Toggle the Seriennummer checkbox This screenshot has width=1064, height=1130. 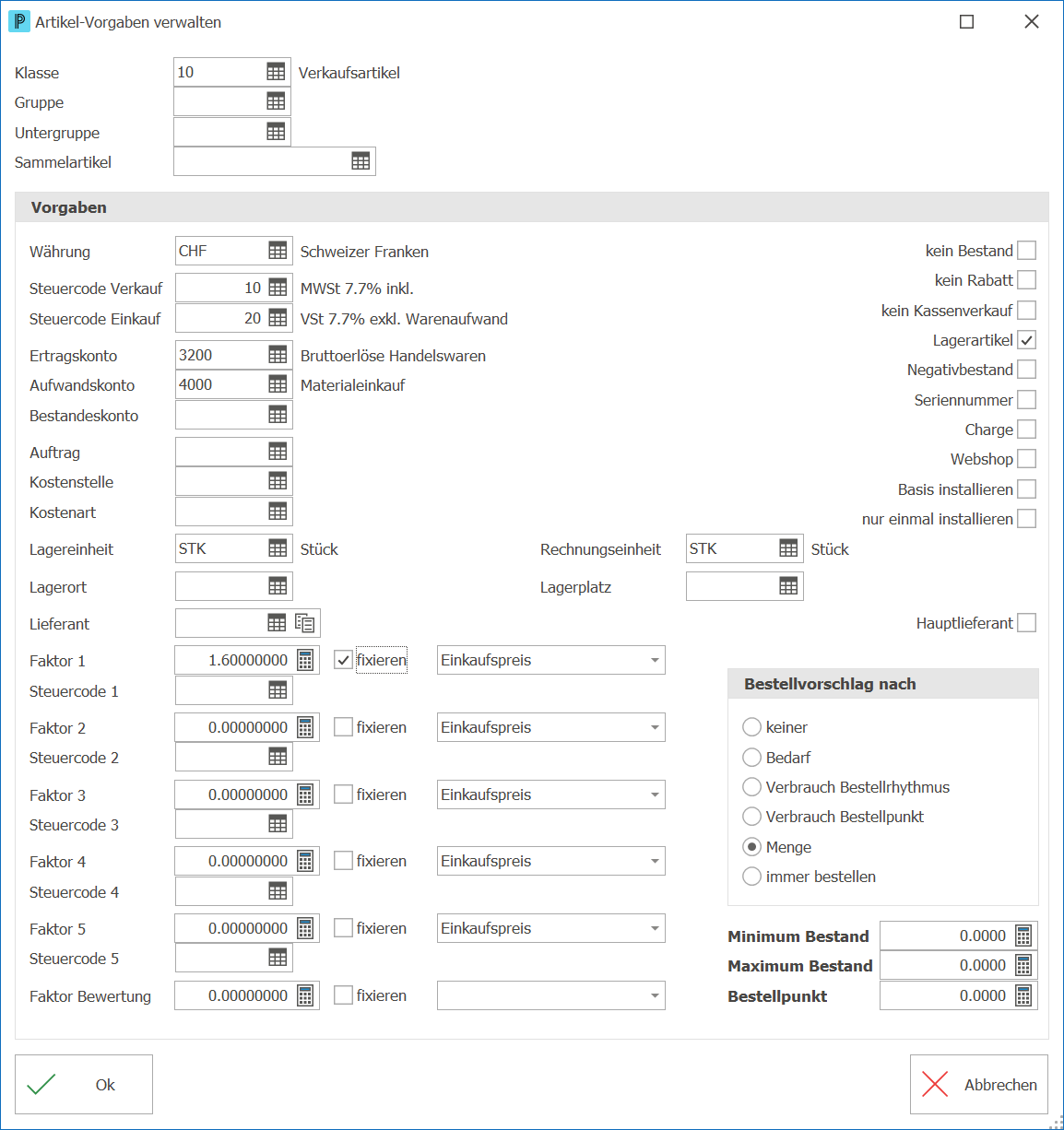point(1026,400)
